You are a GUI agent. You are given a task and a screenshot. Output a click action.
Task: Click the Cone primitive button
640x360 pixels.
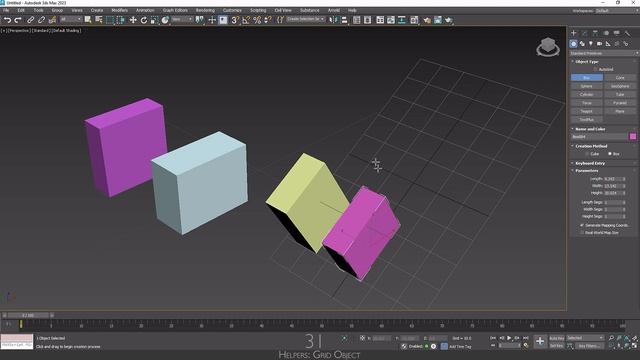click(620, 78)
